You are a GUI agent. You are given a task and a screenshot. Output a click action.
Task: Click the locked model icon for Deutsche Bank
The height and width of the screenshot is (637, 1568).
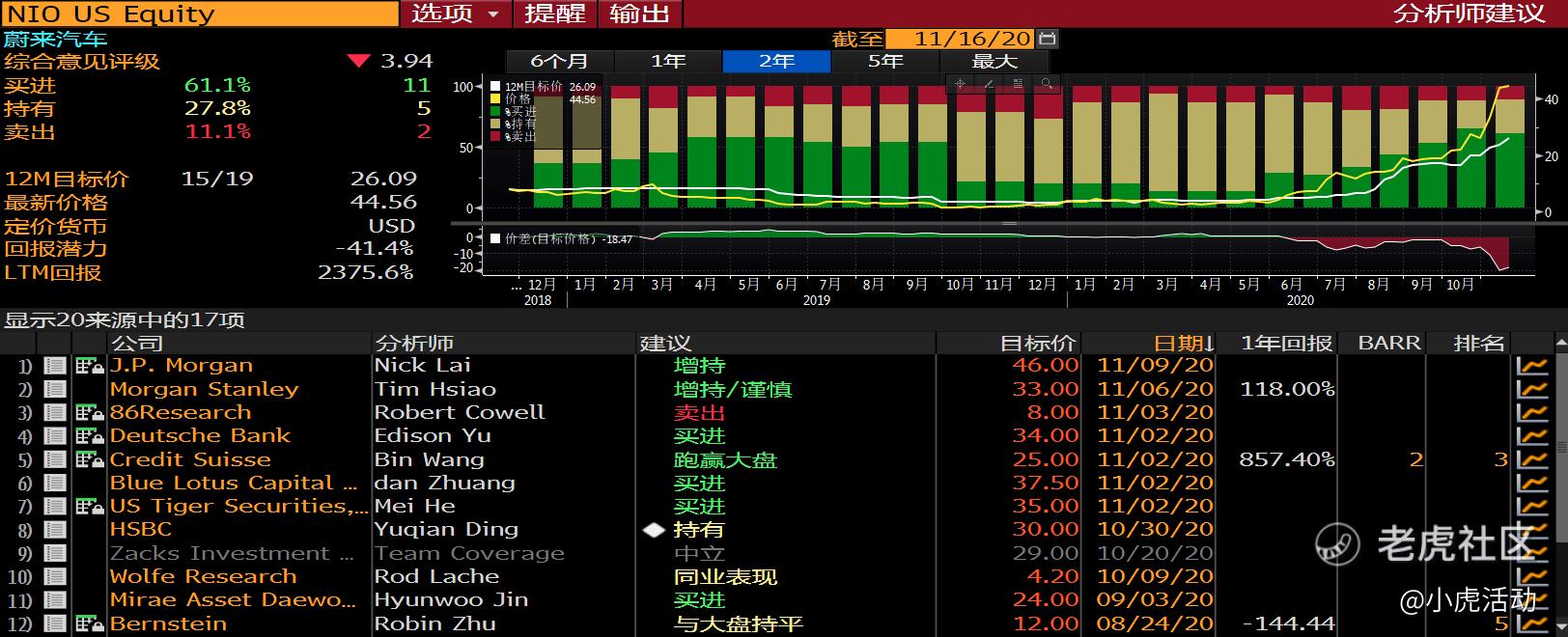pos(89,436)
